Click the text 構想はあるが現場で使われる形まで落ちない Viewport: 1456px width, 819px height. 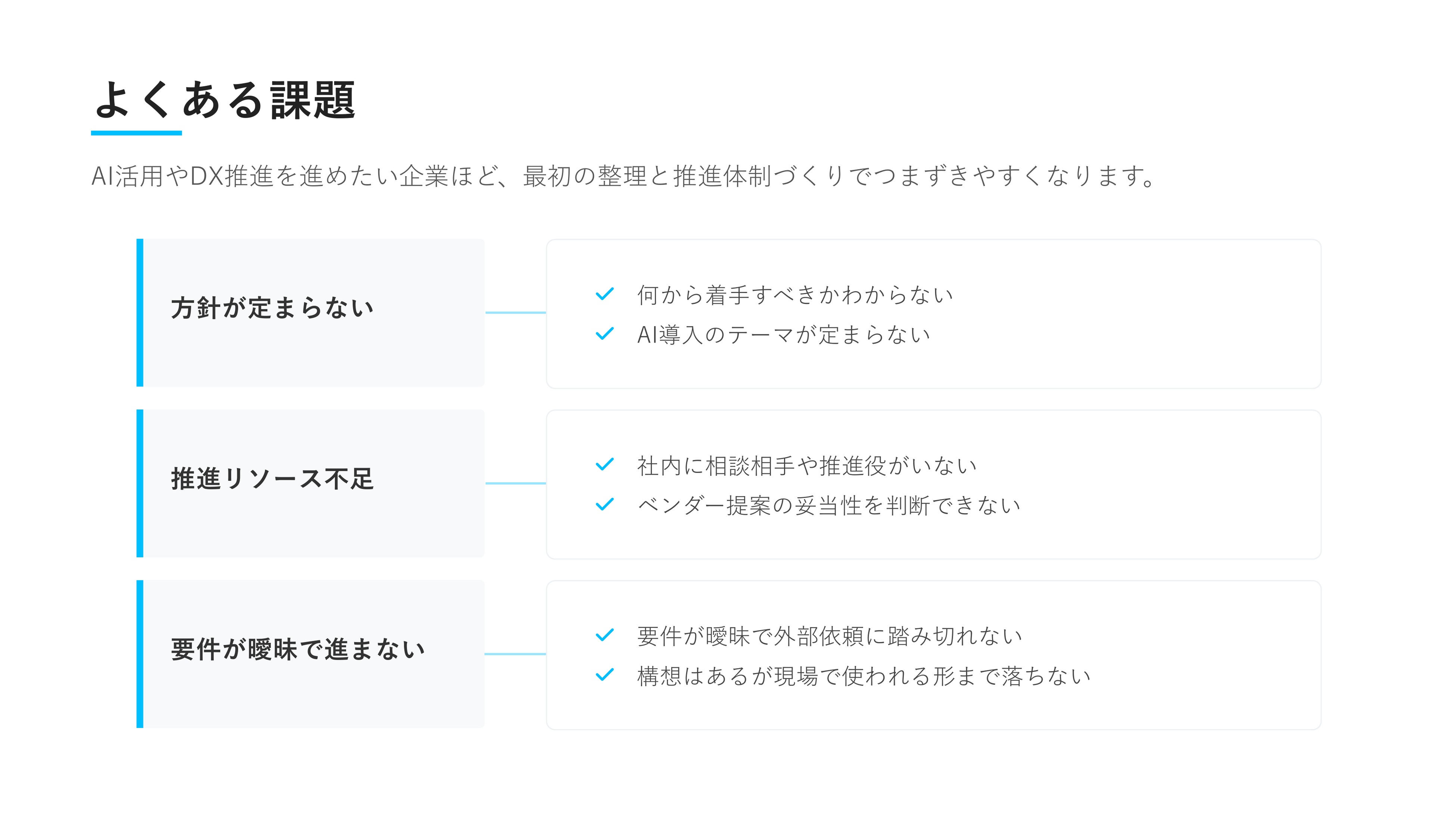pyautogui.click(x=864, y=676)
